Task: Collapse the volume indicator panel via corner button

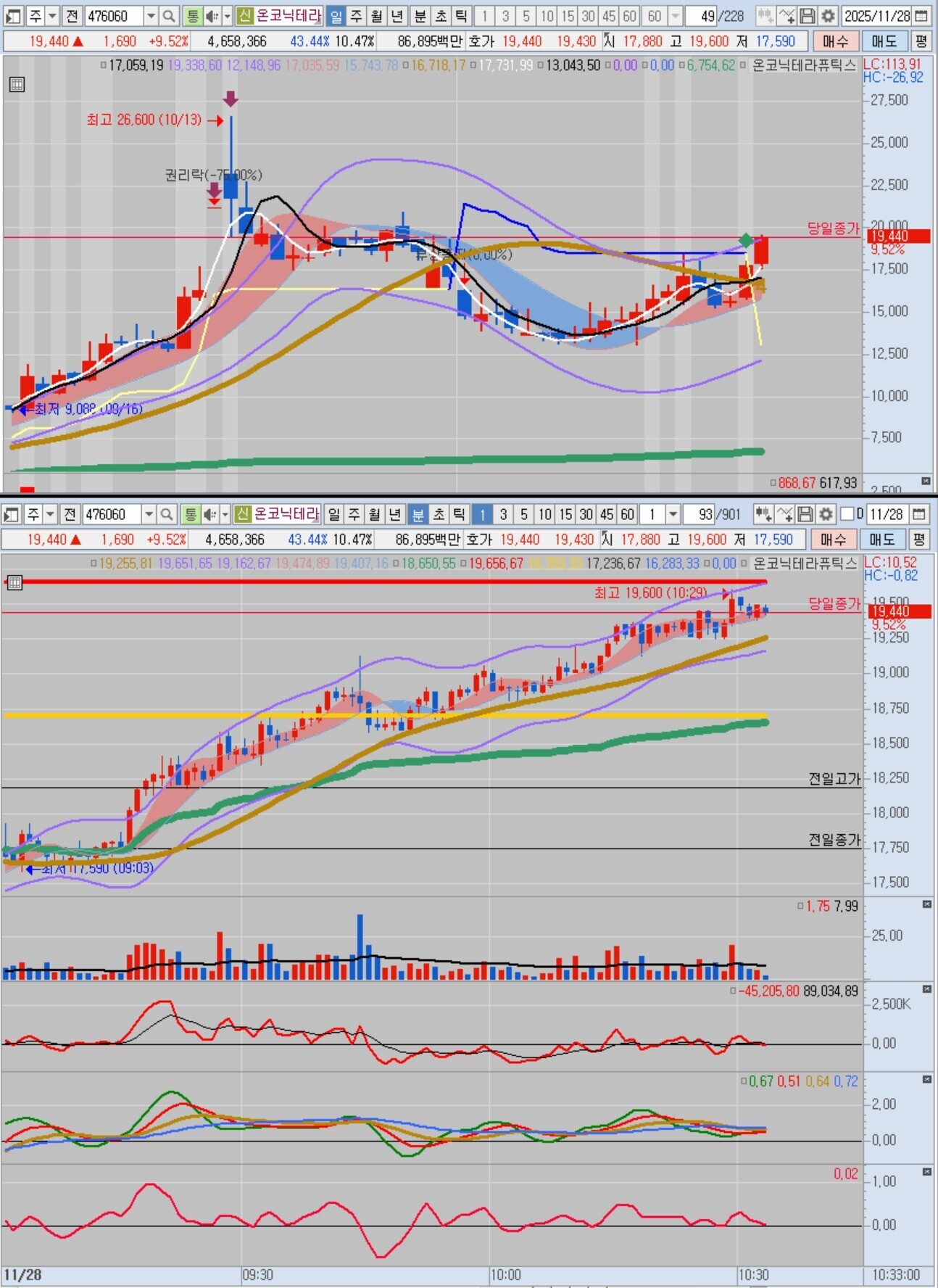Action: (x=926, y=904)
